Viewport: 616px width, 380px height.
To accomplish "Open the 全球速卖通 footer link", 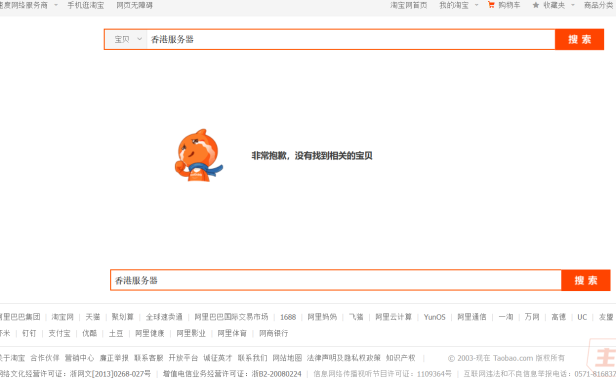I will [164, 317].
